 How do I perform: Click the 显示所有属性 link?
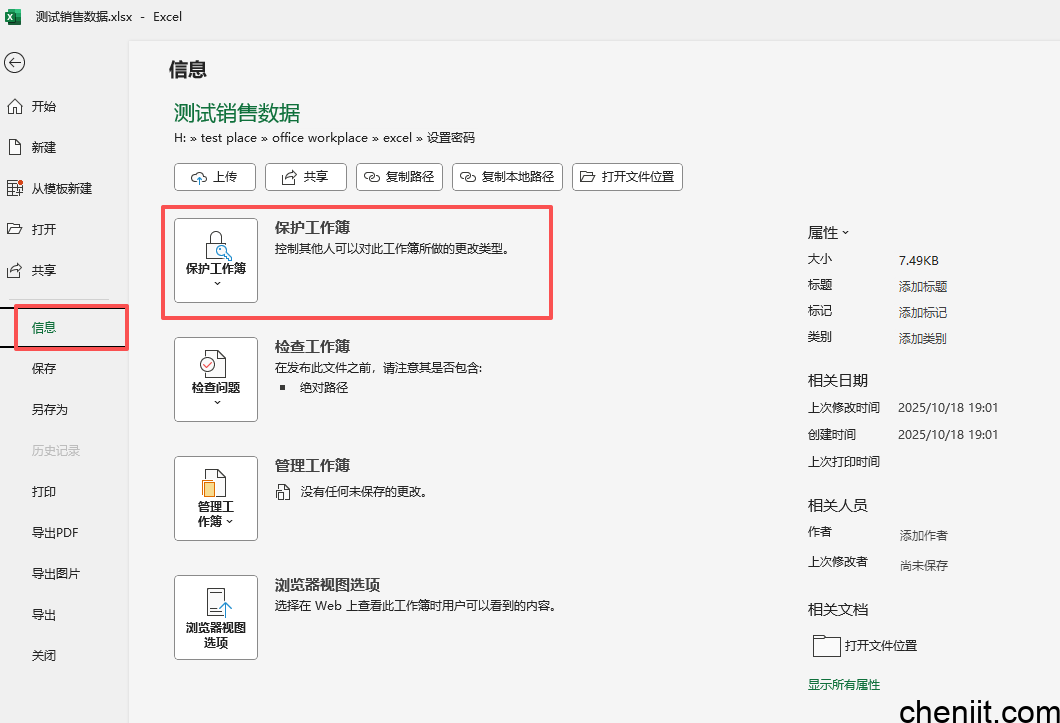(x=844, y=685)
